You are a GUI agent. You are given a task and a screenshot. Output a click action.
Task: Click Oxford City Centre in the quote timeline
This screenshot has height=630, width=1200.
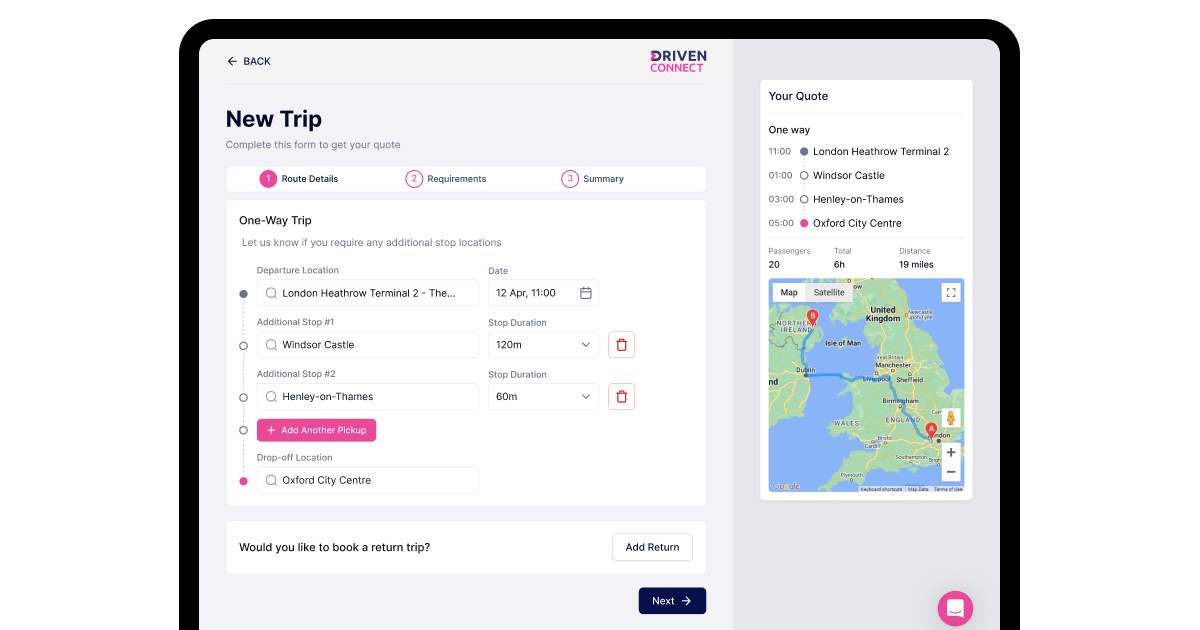(x=857, y=224)
